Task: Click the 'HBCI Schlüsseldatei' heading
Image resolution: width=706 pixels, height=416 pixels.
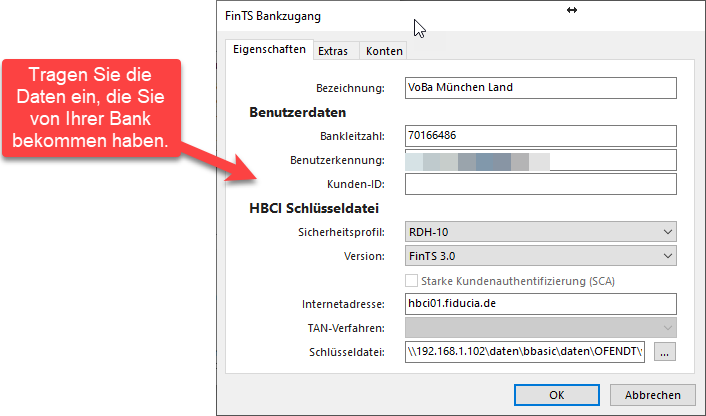Action: [x=314, y=208]
